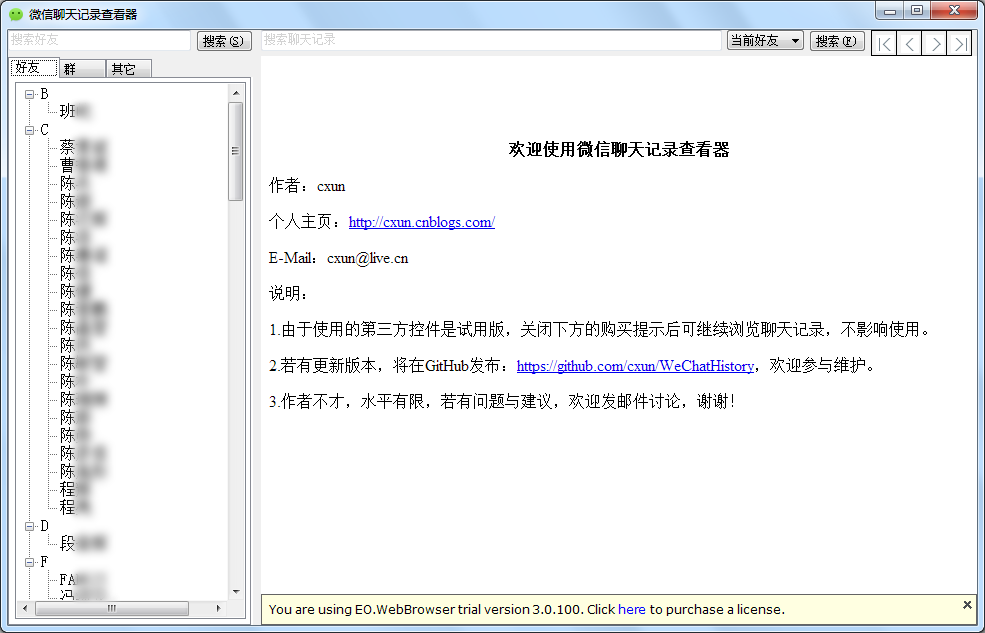Collapse the F group in friend tree

pos(30,562)
